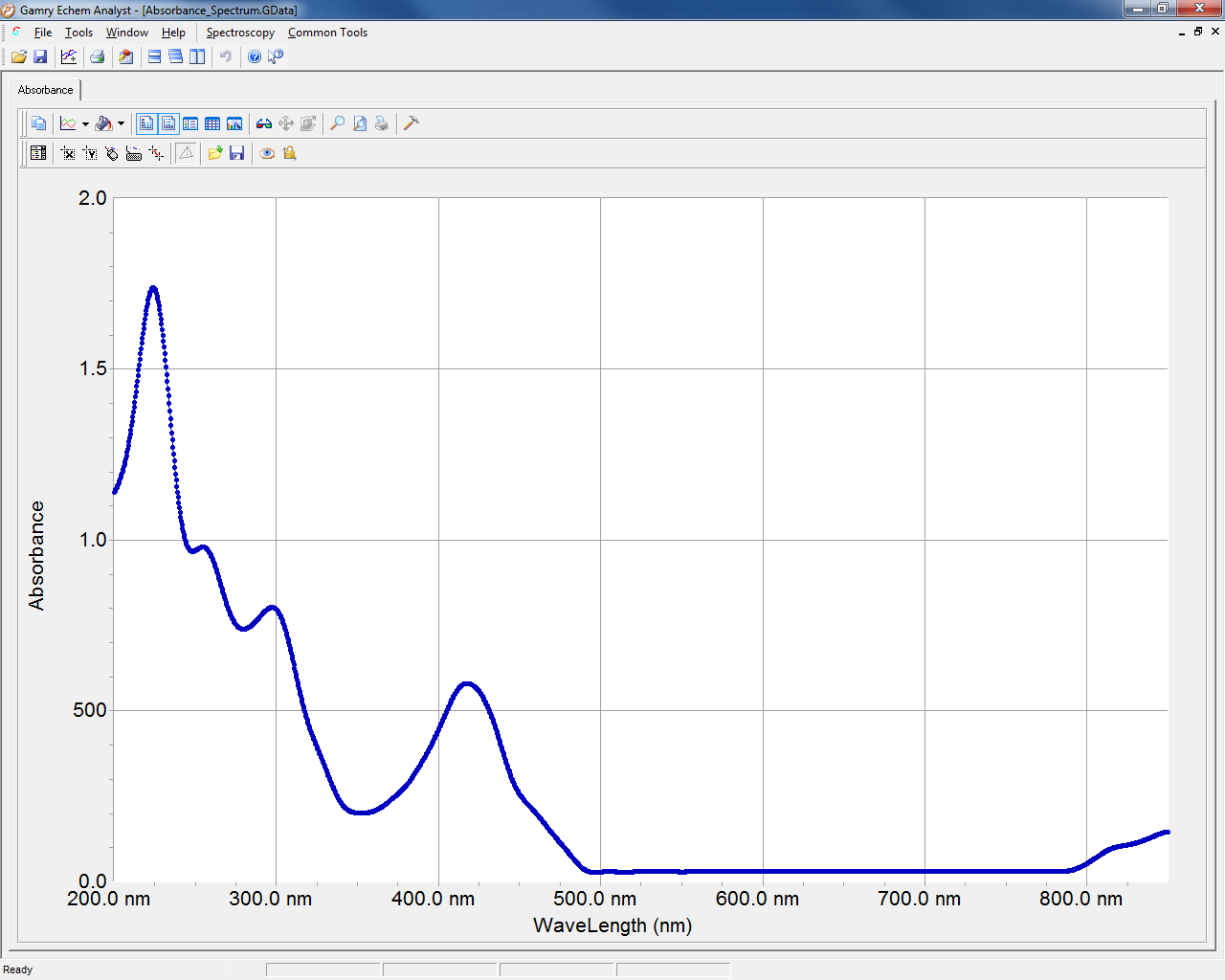Activate the context help pointer icon
Image resolution: width=1225 pixels, height=980 pixels.
click(276, 56)
